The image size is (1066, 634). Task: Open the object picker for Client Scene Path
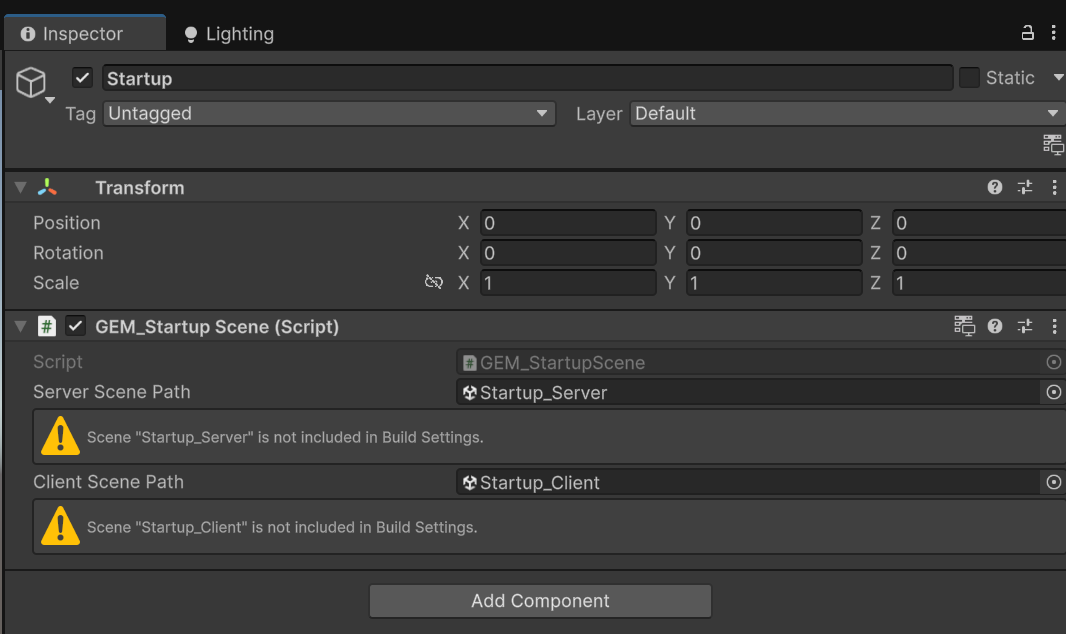pyautogui.click(x=1053, y=482)
